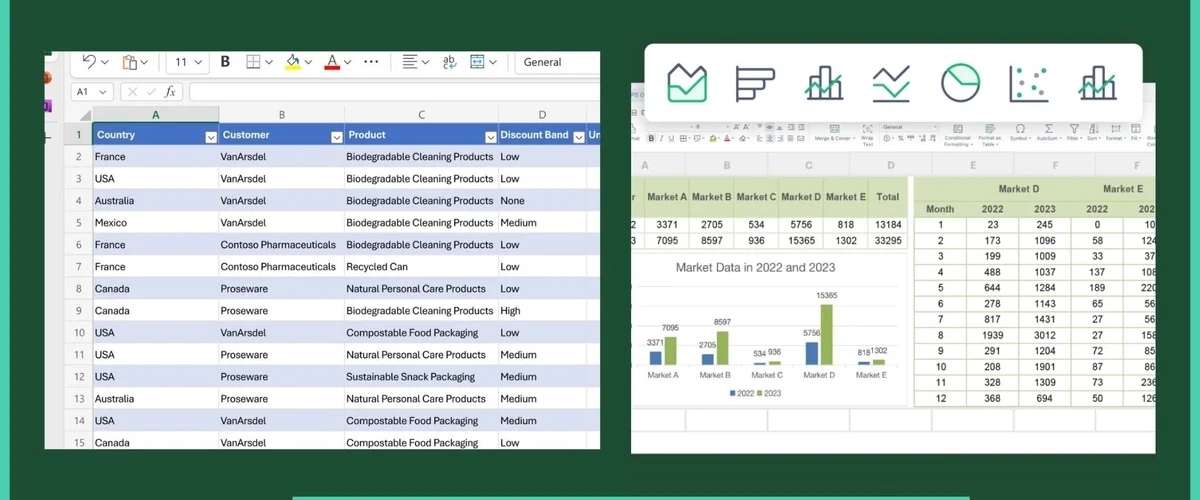Click the three-dot more options button
The width and height of the screenshot is (1200, 500).
click(372, 62)
